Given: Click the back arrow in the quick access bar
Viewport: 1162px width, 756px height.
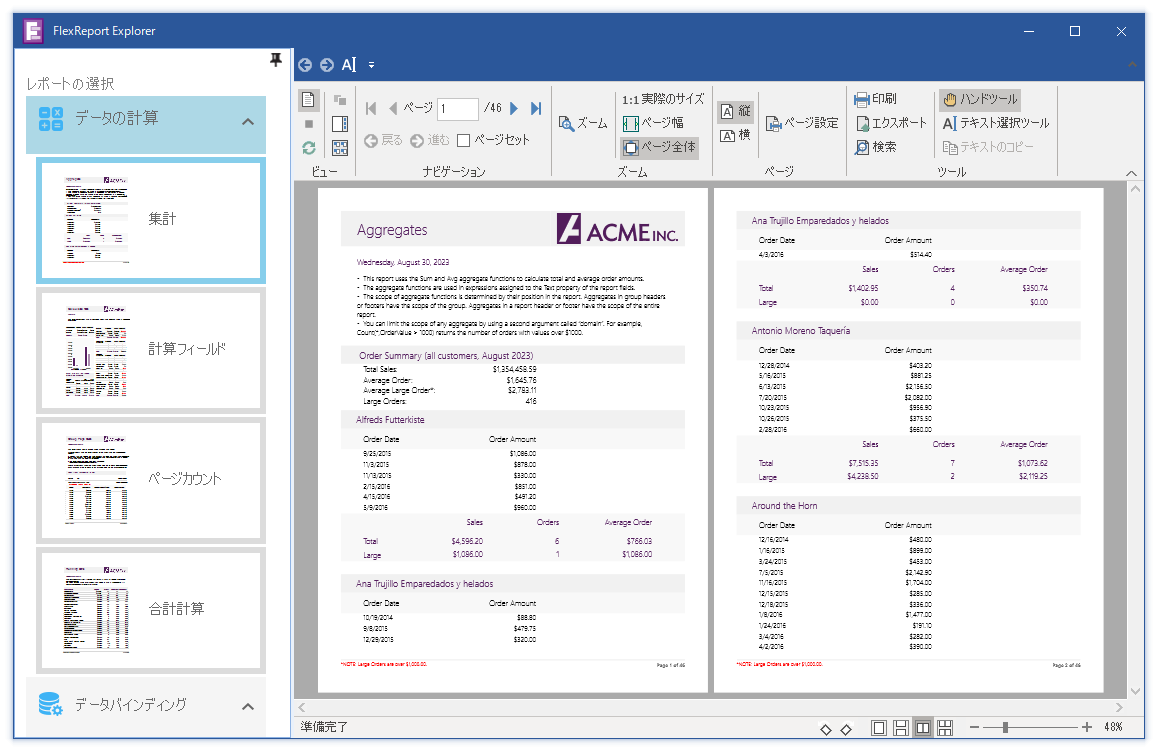Looking at the screenshot, I should coord(305,65).
